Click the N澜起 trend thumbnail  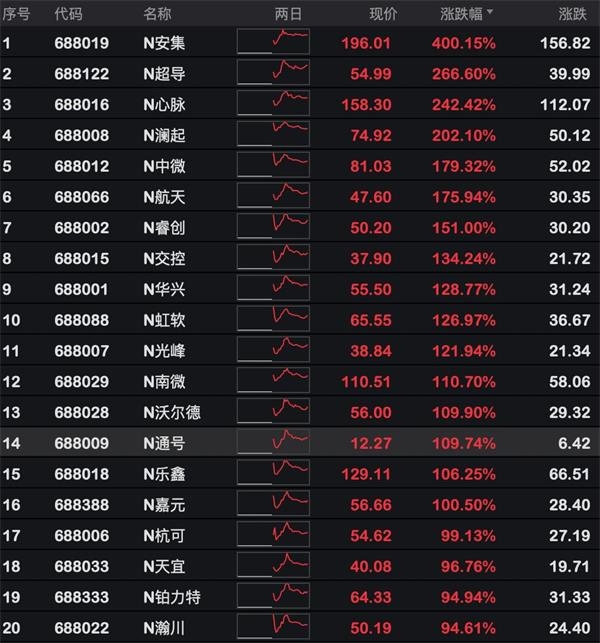273,133
